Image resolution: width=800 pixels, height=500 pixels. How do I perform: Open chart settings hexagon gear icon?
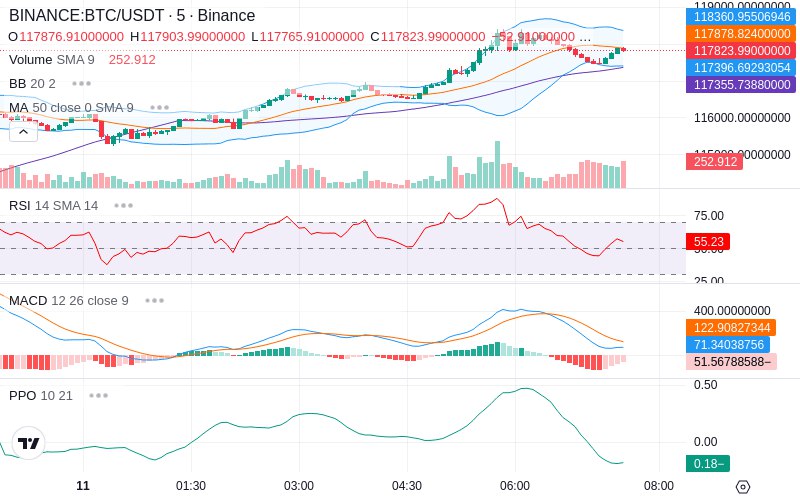pyautogui.click(x=743, y=487)
